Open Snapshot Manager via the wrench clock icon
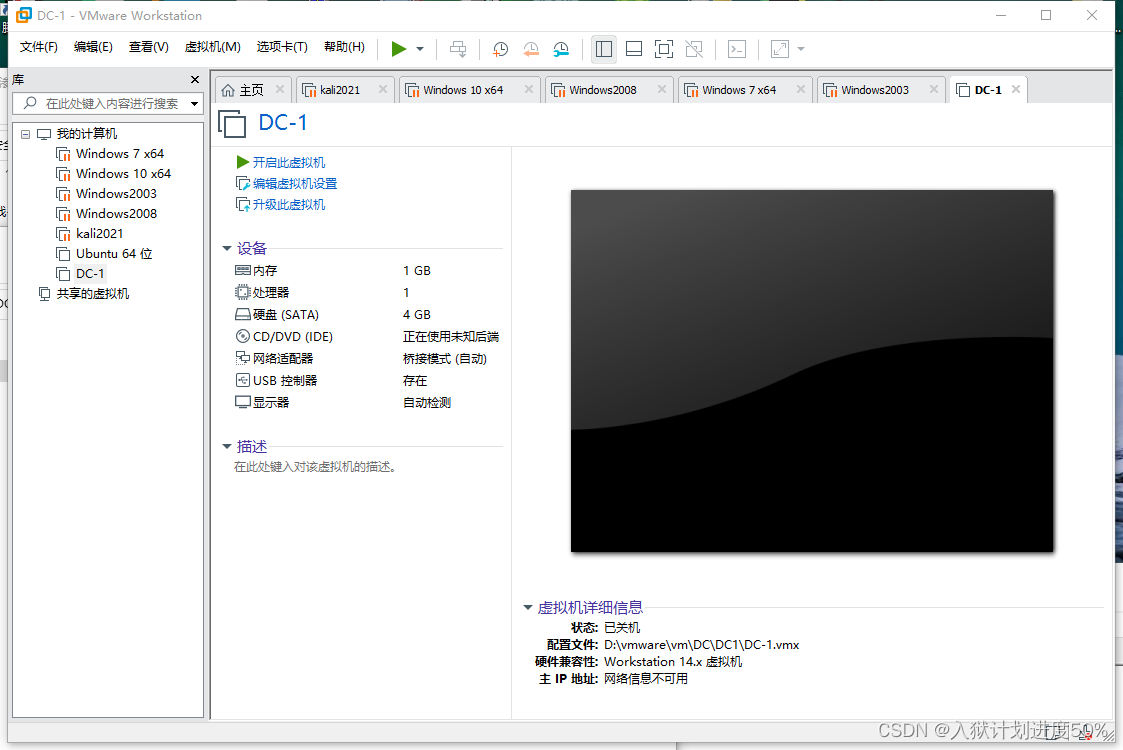 click(x=561, y=48)
